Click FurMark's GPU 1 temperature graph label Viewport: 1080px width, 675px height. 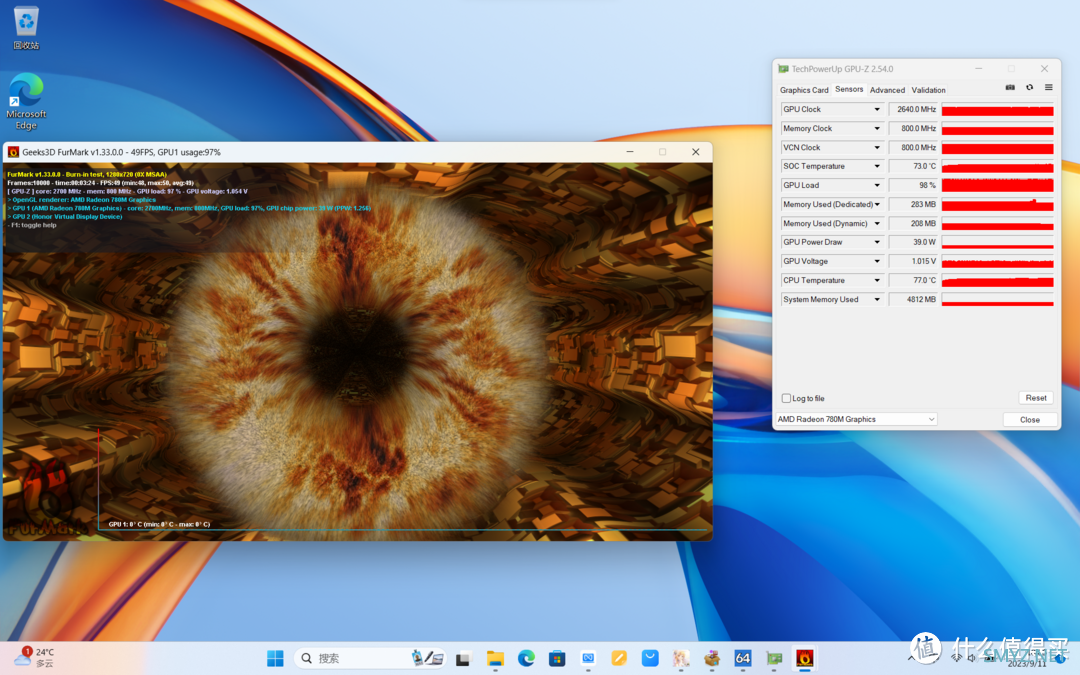[159, 524]
